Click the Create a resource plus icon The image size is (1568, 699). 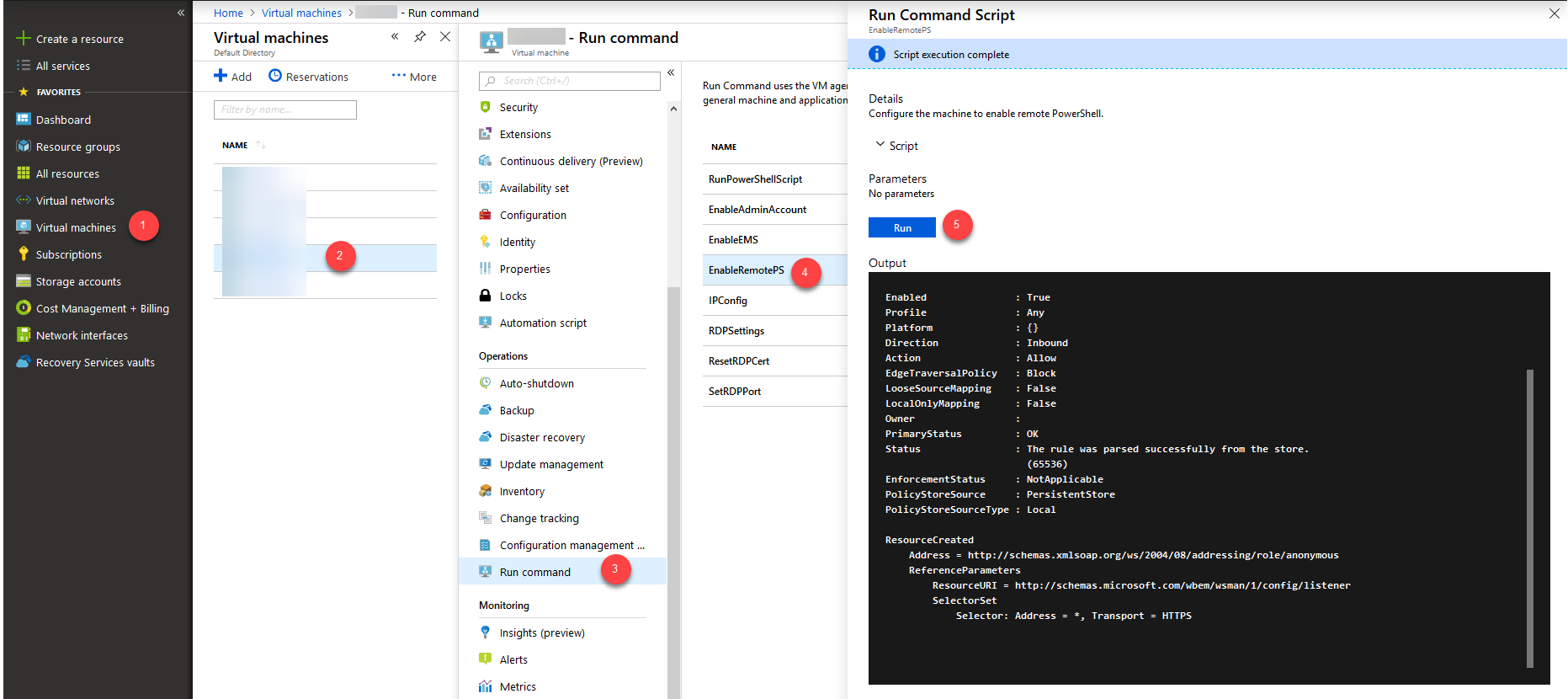[x=24, y=39]
